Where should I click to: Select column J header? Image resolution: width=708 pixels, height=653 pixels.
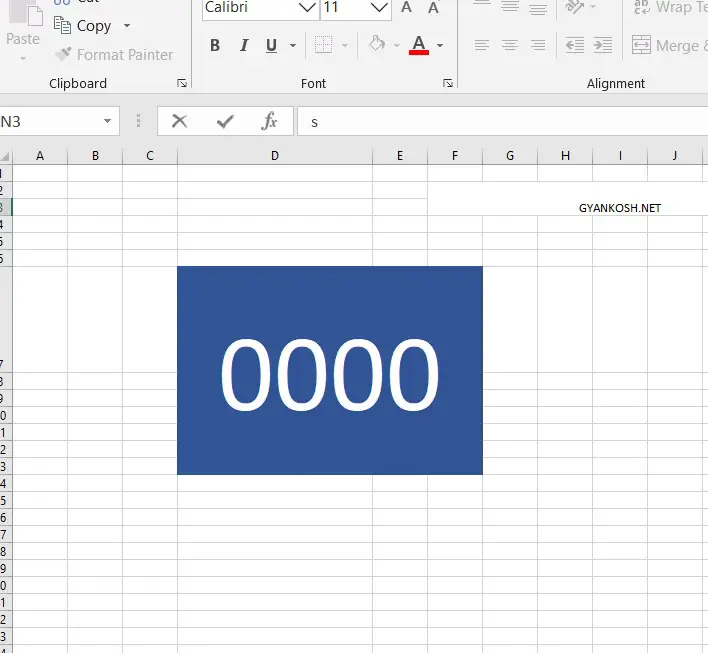(x=675, y=156)
